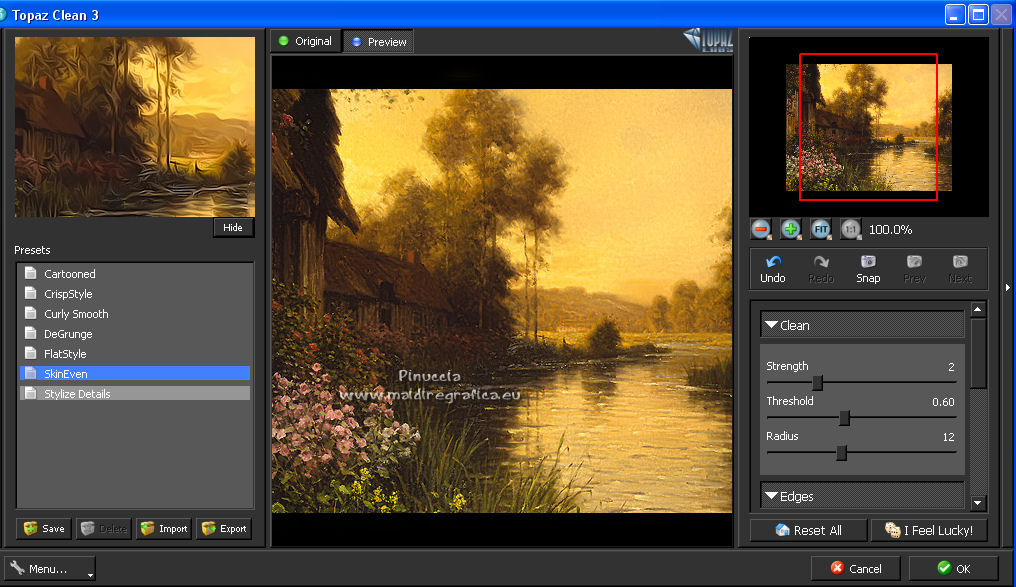Click the Cartooned preset file icon
Screen dimensions: 1016x587
(30, 273)
